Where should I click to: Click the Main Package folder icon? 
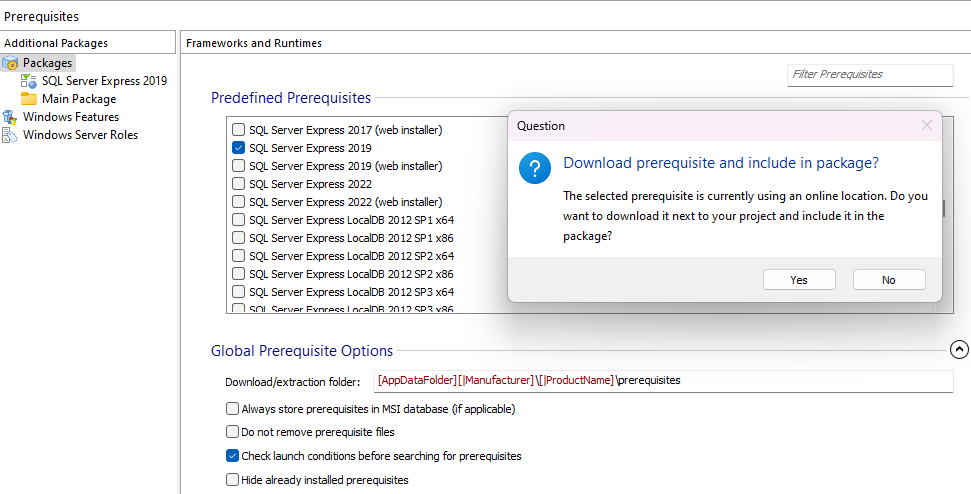pos(28,99)
